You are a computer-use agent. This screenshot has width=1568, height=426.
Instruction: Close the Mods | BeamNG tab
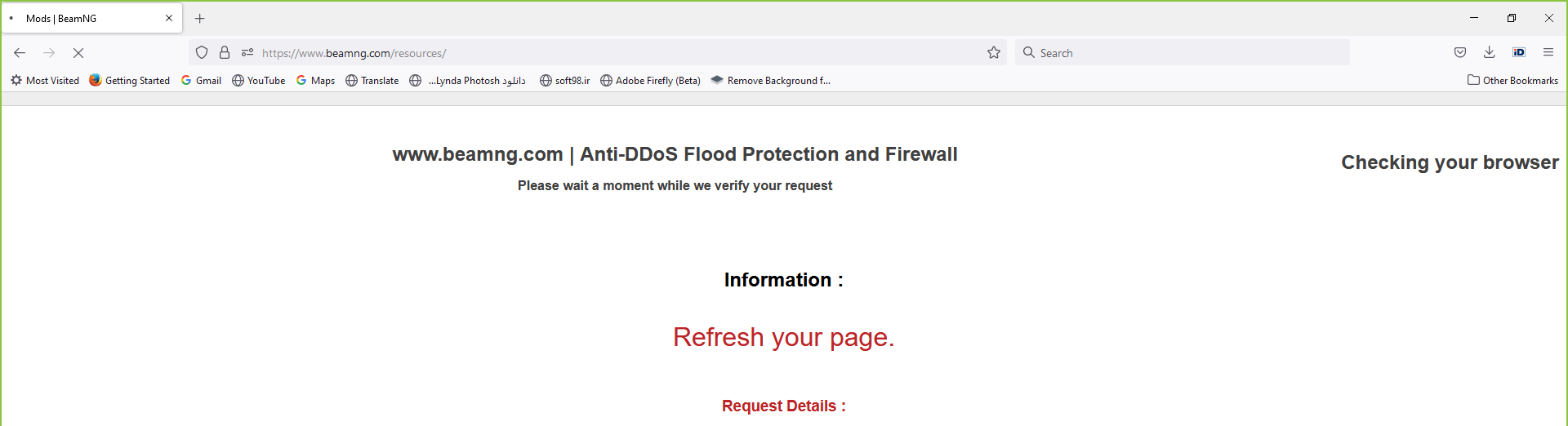(x=169, y=18)
